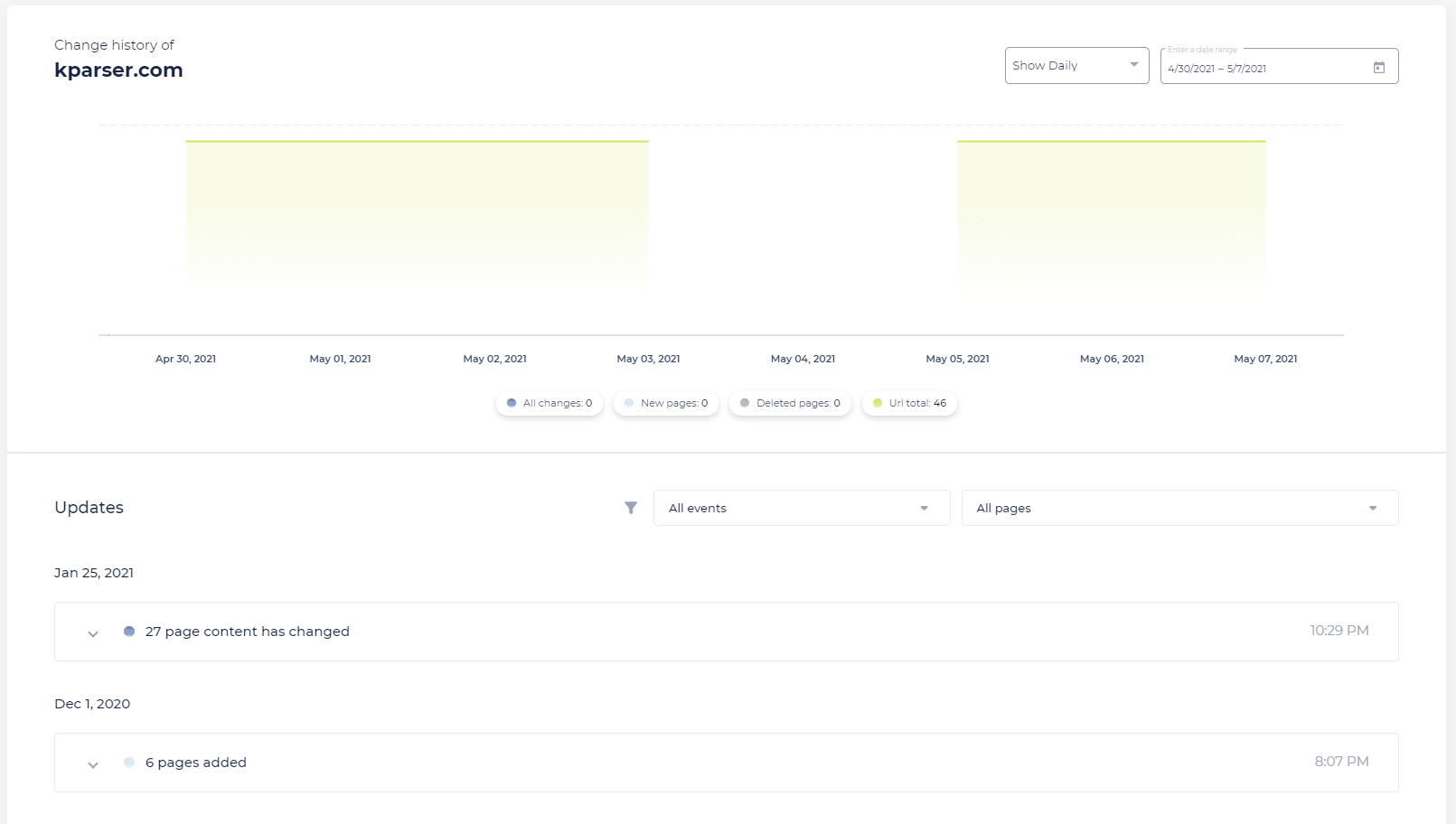1456x824 pixels.
Task: Open the Show Daily dropdown
Action: click(1076, 65)
